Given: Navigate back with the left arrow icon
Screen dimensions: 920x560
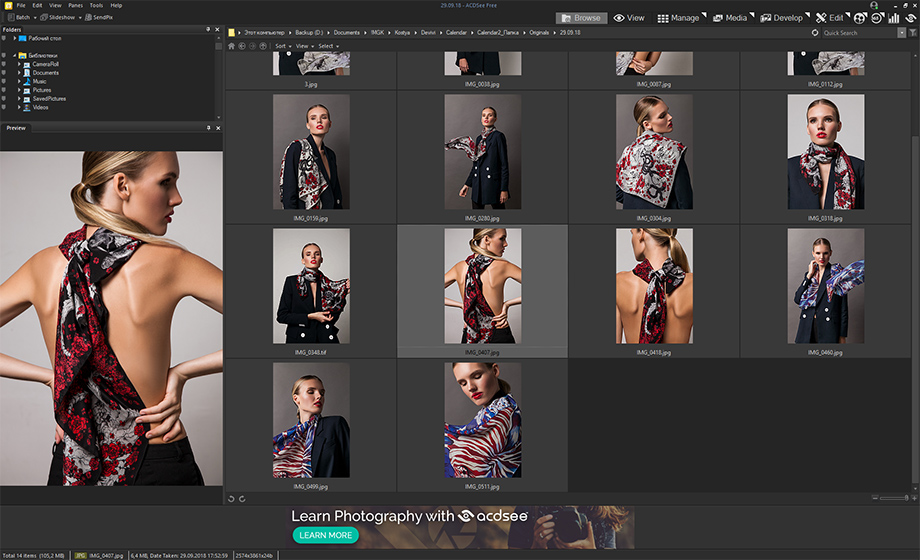Looking at the screenshot, I should 242,46.
